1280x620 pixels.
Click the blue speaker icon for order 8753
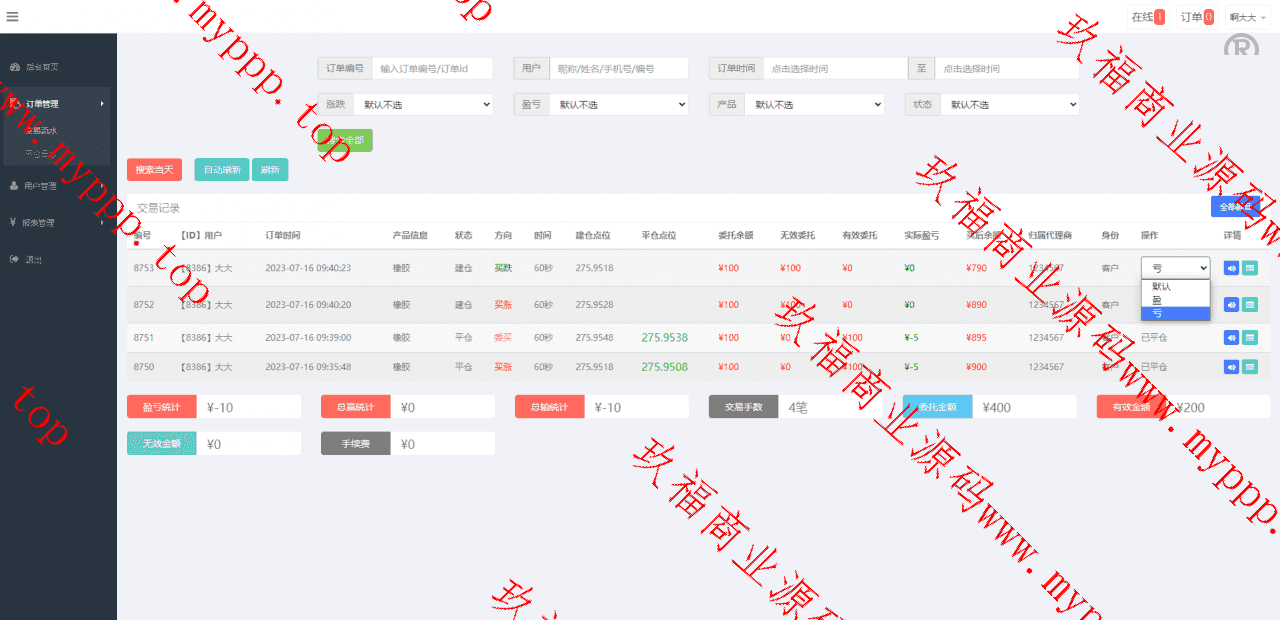click(x=1231, y=268)
